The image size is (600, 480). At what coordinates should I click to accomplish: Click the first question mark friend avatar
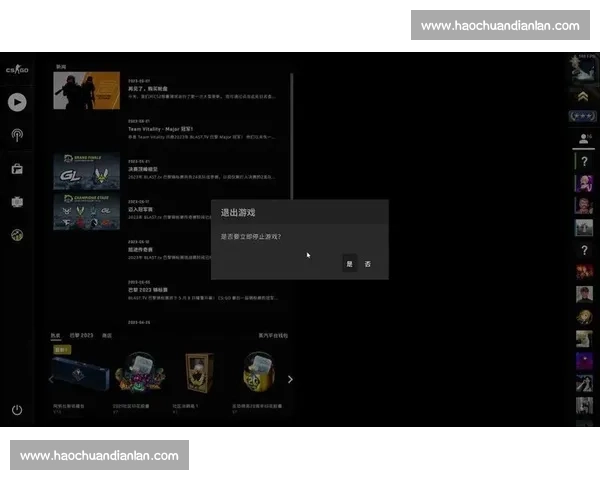coord(584,162)
